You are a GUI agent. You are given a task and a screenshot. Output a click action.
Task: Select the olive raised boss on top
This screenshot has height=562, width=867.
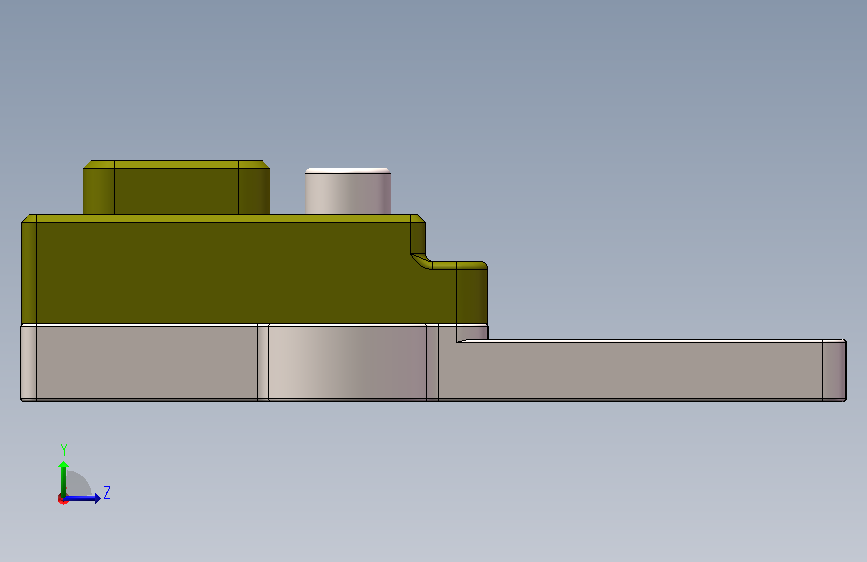[176, 187]
